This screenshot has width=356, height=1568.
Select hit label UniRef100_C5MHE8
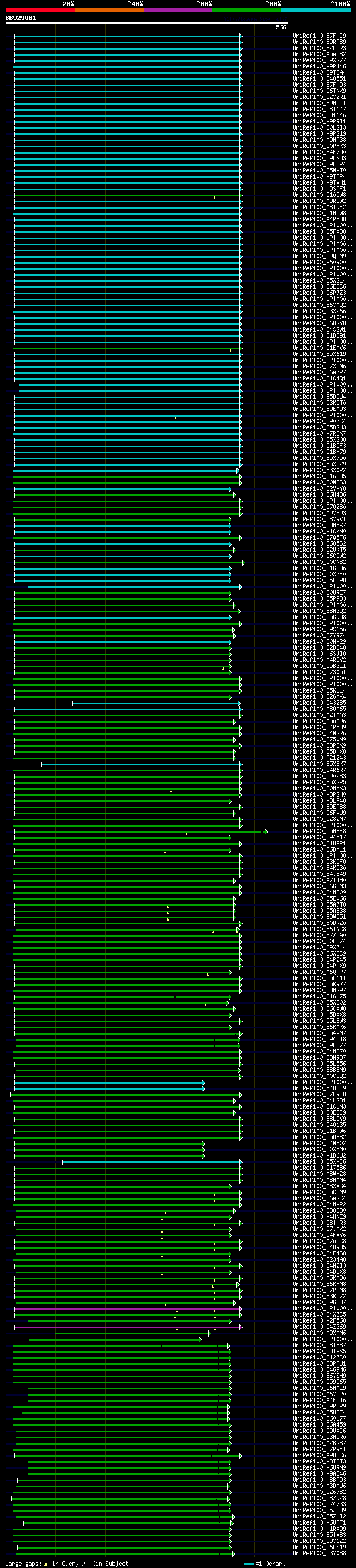(319, 832)
